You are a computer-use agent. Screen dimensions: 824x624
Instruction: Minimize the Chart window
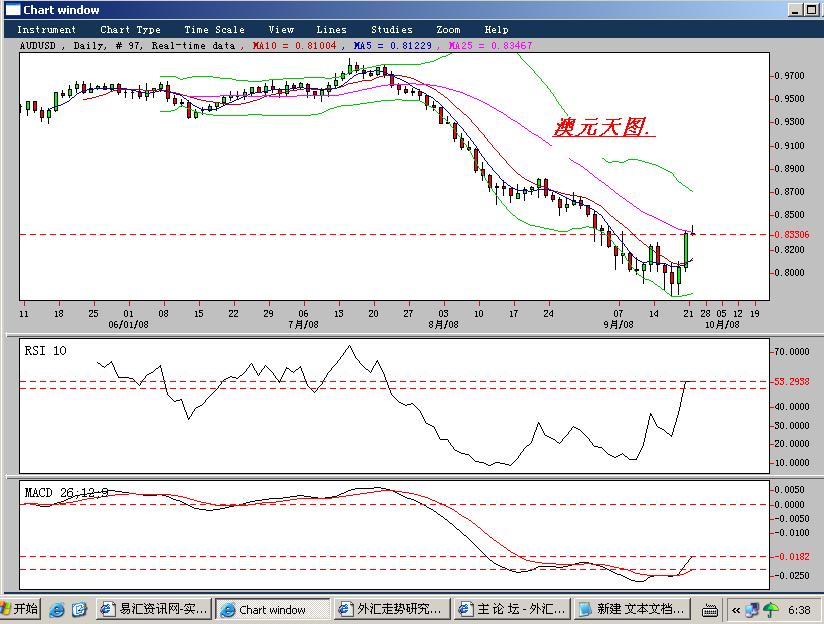(x=796, y=10)
